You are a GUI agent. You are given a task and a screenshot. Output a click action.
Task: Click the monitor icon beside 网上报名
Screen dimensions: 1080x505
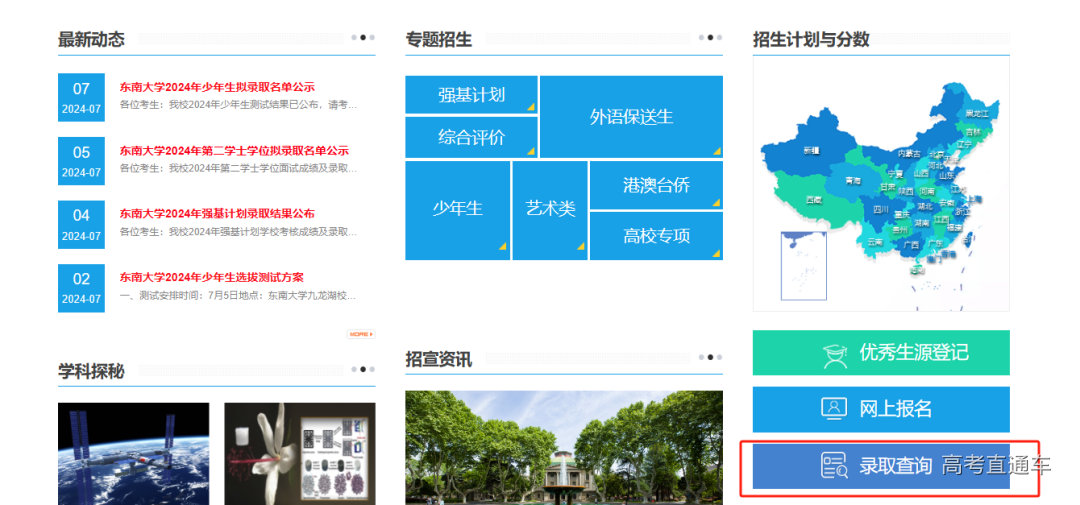[834, 408]
